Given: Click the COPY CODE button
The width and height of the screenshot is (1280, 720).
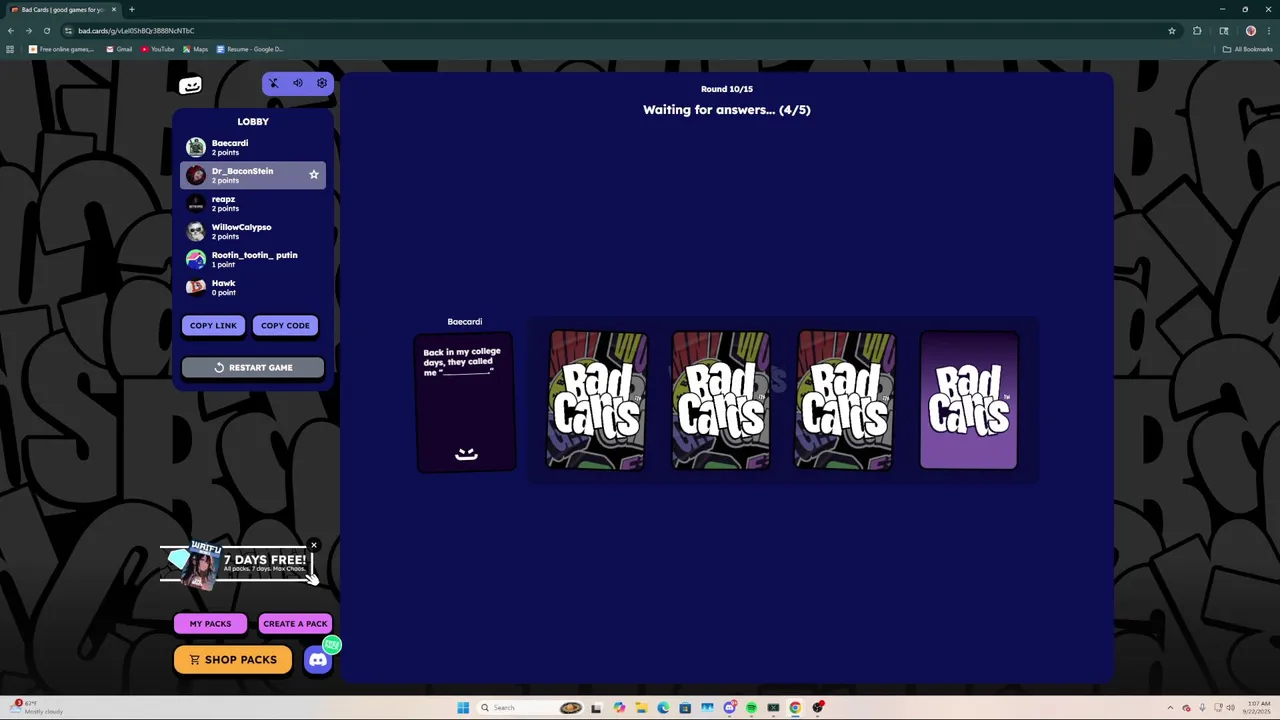Looking at the screenshot, I should point(285,325).
